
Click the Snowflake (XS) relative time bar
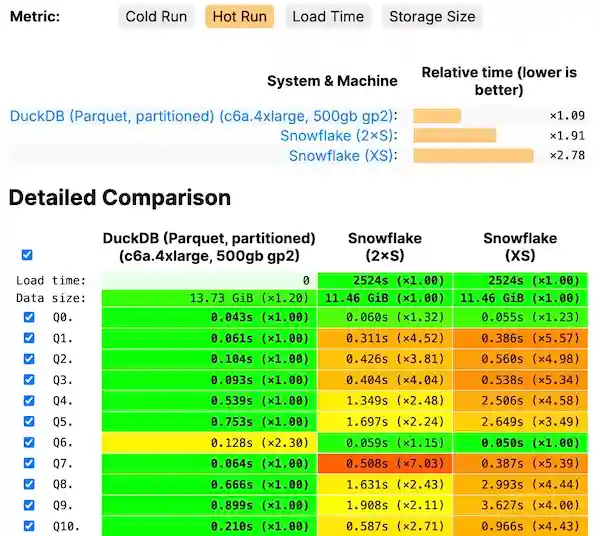pyautogui.click(x=473, y=156)
